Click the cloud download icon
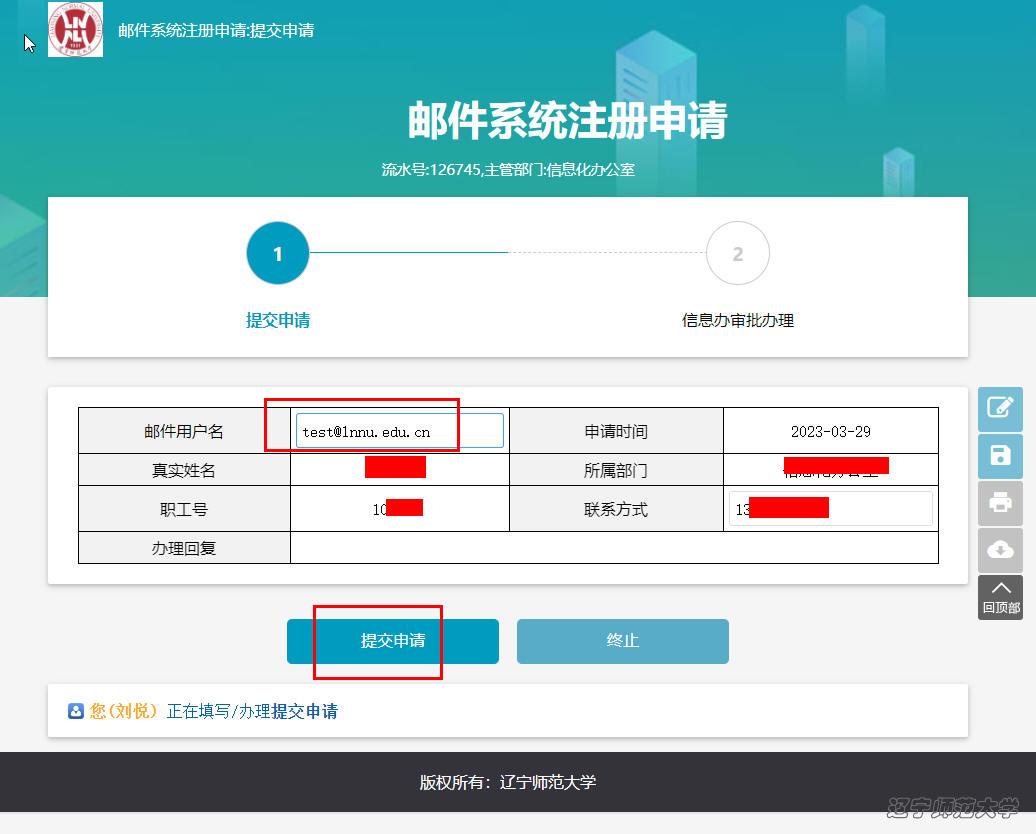This screenshot has height=834, width=1036. 1000,550
